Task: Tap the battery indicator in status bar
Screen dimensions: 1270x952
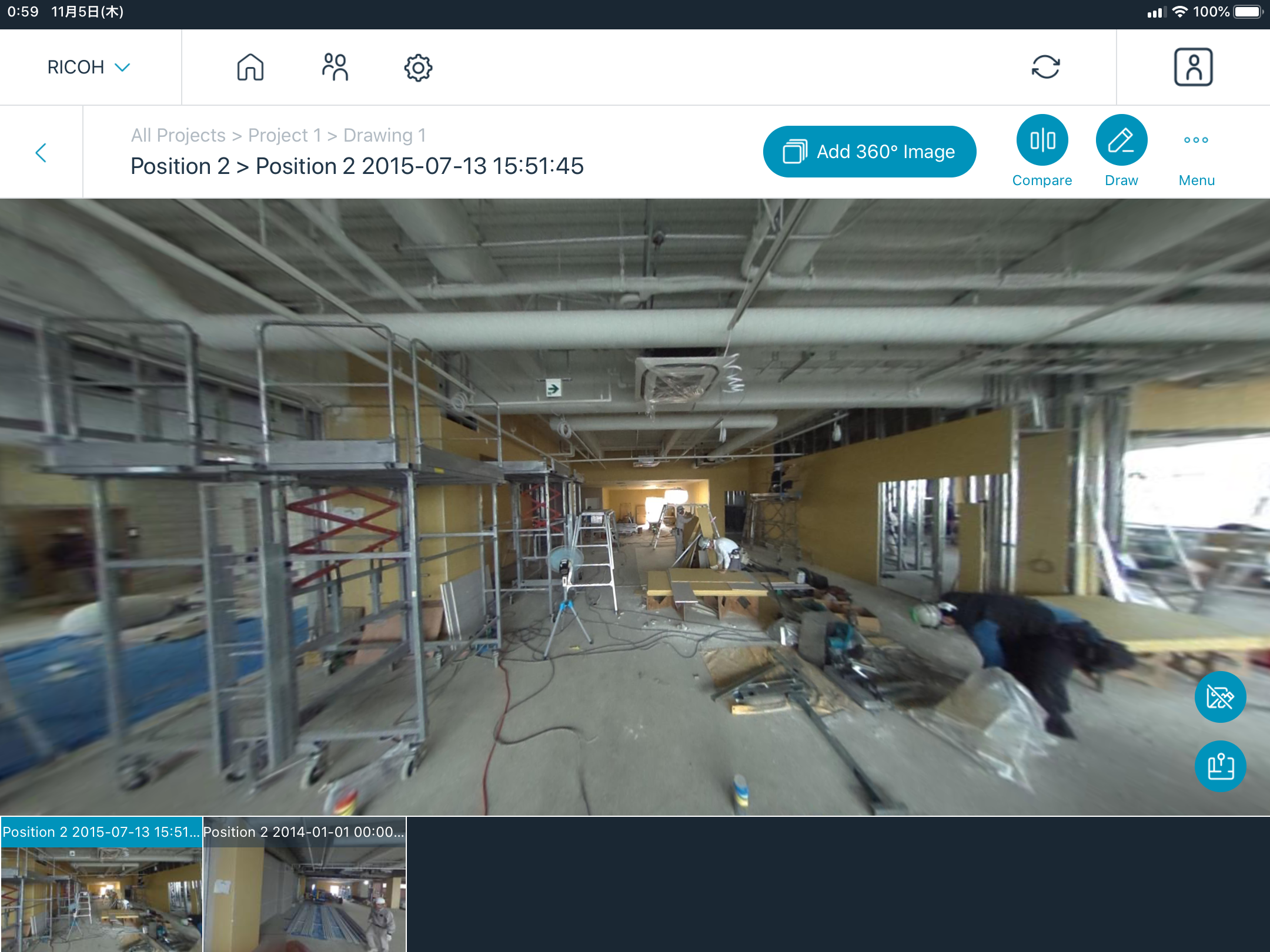Action: [1247, 12]
